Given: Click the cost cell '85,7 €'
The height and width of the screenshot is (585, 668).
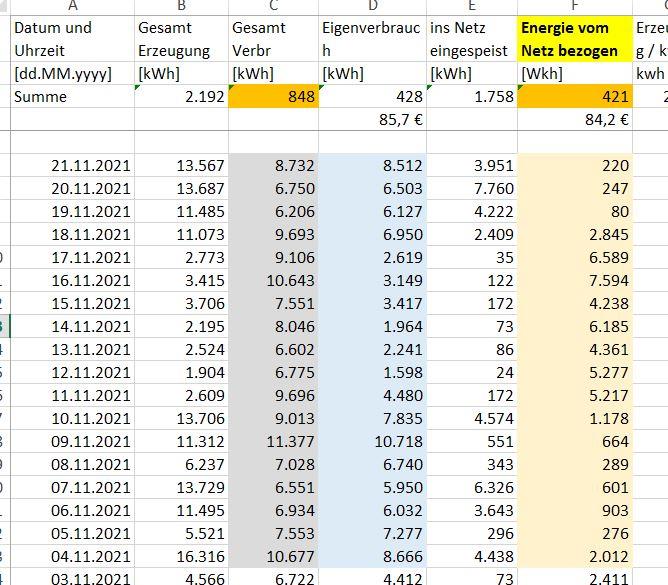Looking at the screenshot, I should click(x=372, y=119).
